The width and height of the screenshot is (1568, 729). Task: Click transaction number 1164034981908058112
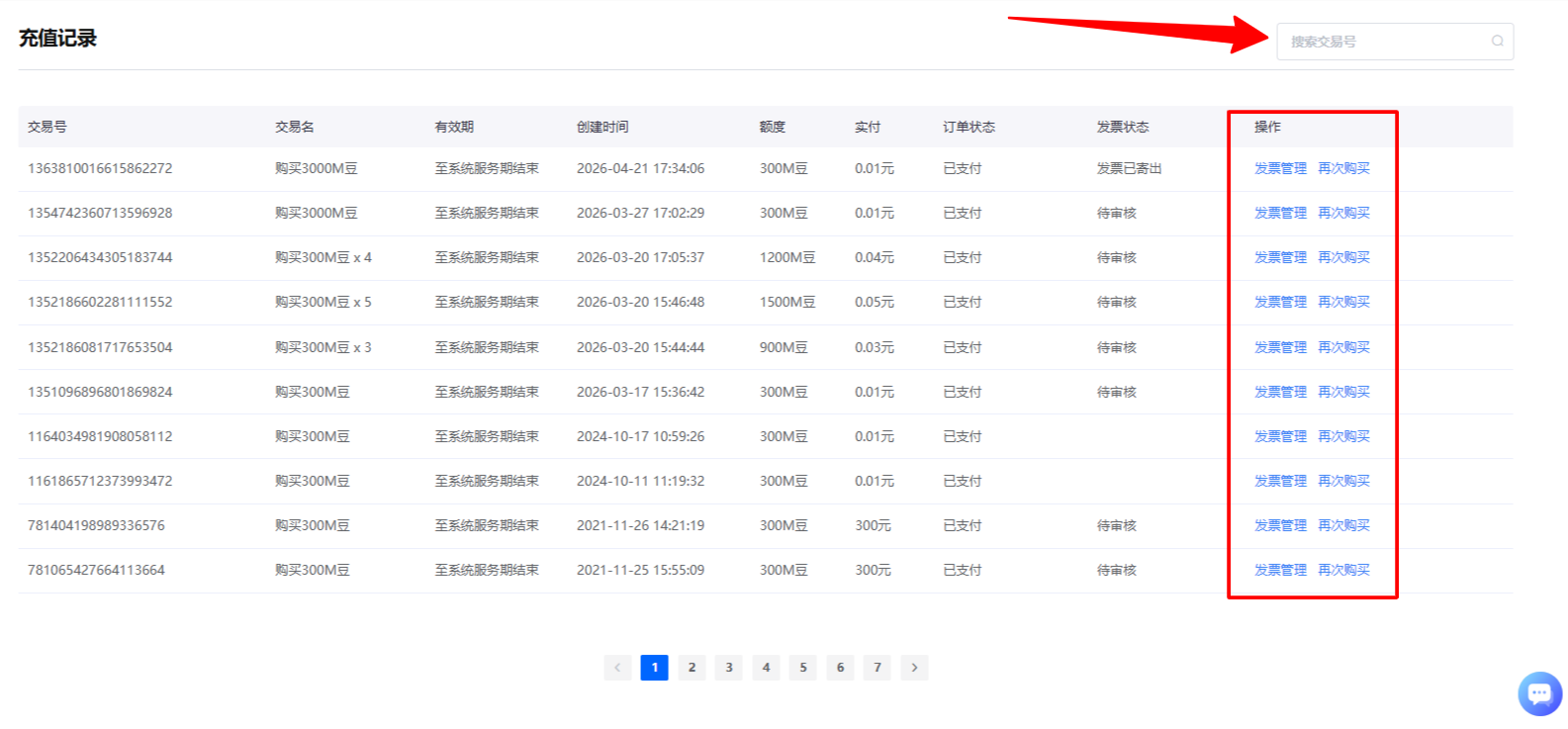(x=100, y=436)
